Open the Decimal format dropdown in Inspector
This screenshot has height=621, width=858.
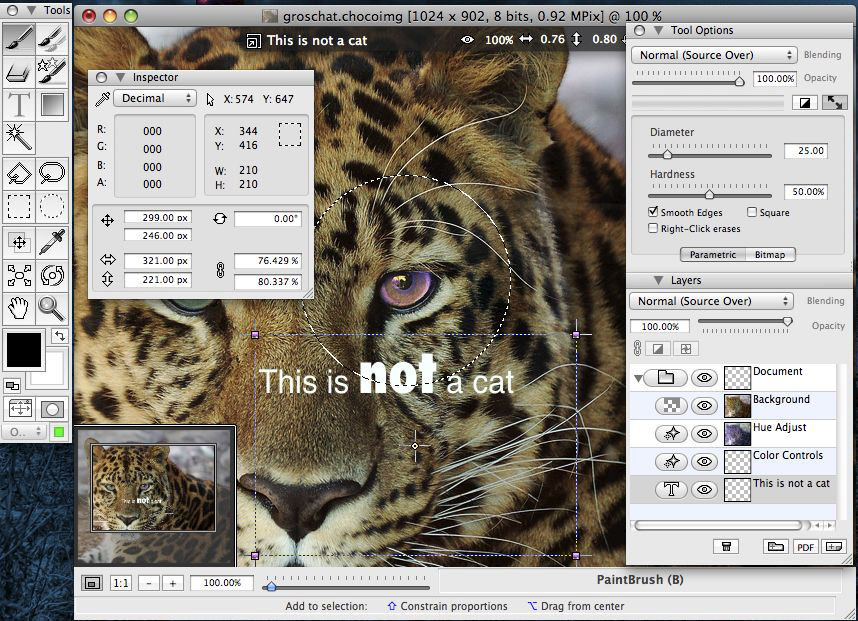tap(154, 99)
